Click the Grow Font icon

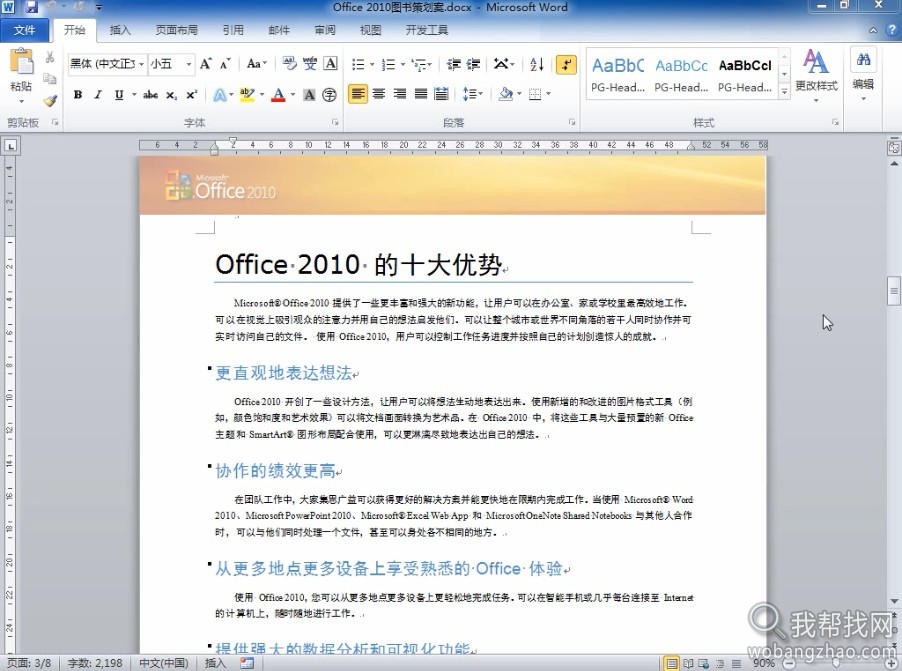(205, 64)
